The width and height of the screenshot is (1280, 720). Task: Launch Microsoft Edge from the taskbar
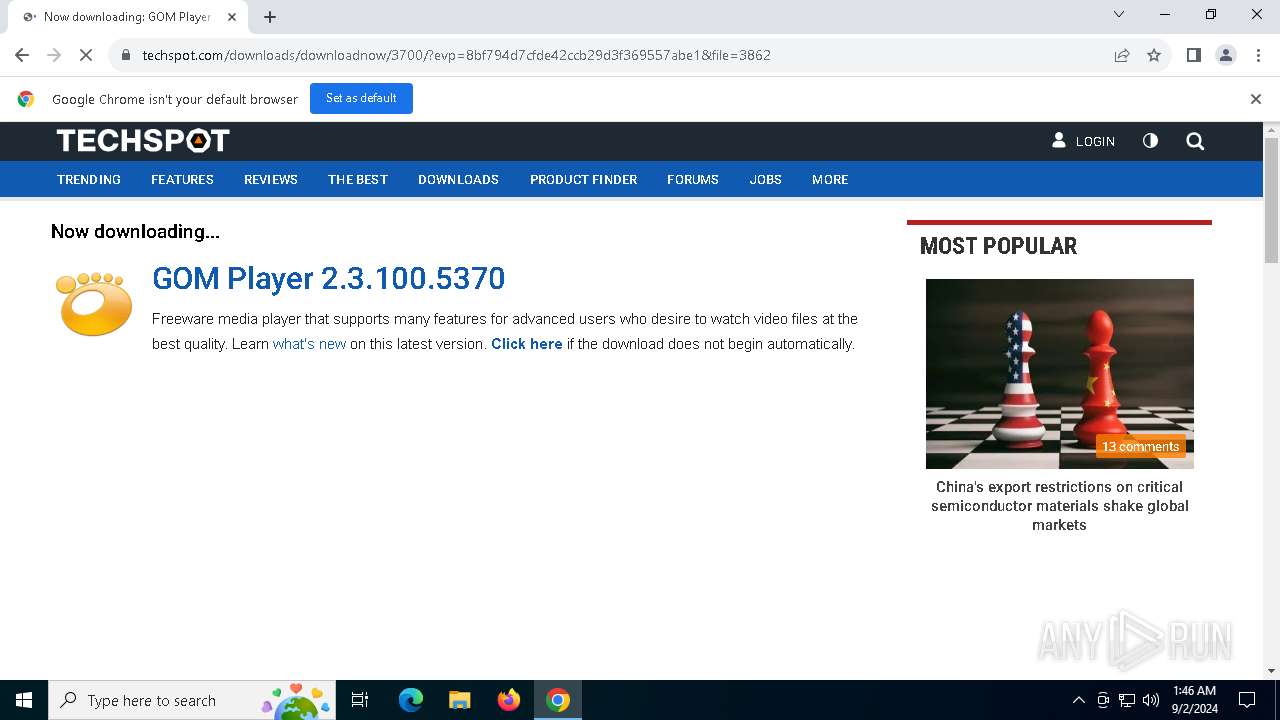point(411,700)
